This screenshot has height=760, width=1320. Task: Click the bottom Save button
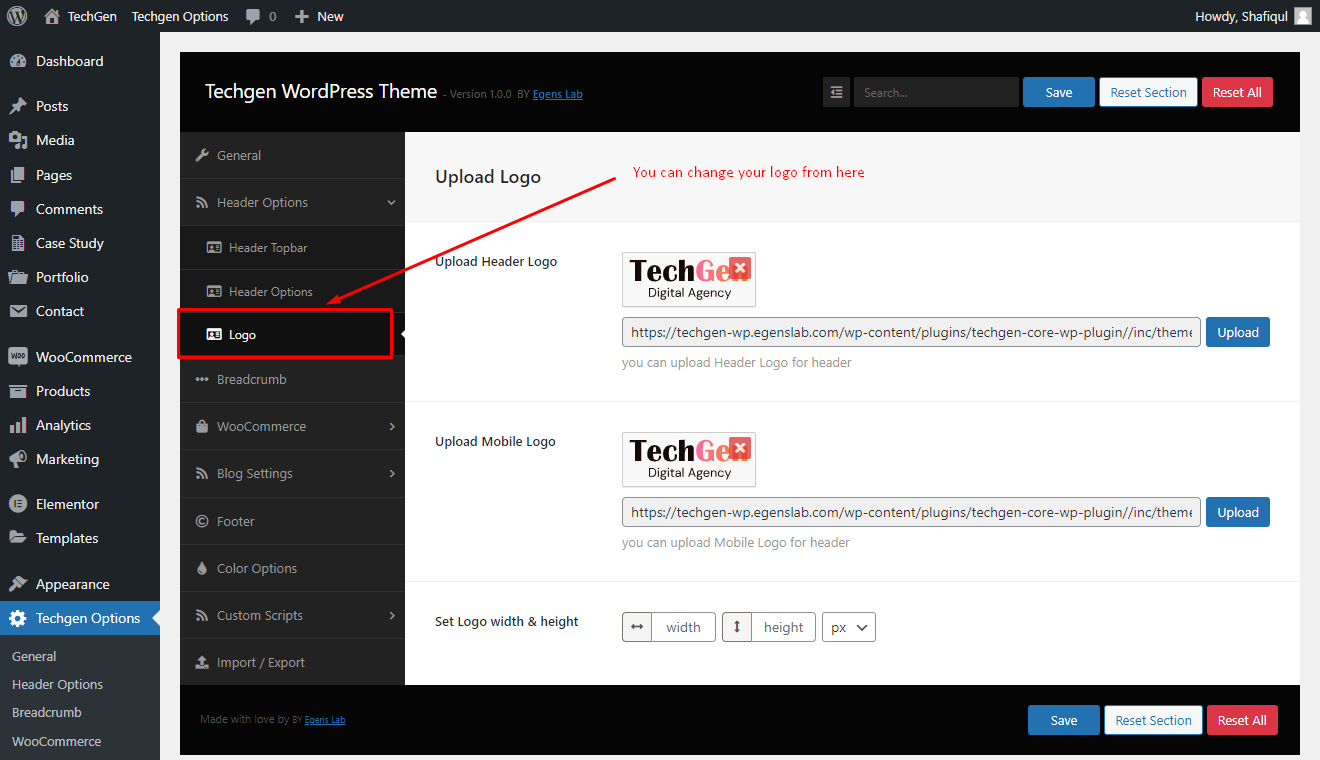point(1064,720)
